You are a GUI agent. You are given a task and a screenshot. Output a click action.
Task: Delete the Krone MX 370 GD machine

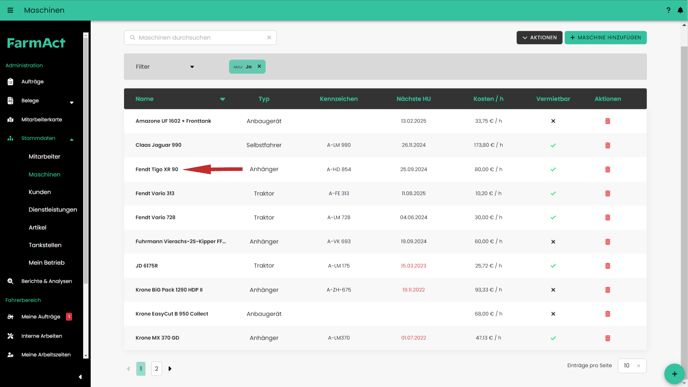point(608,338)
